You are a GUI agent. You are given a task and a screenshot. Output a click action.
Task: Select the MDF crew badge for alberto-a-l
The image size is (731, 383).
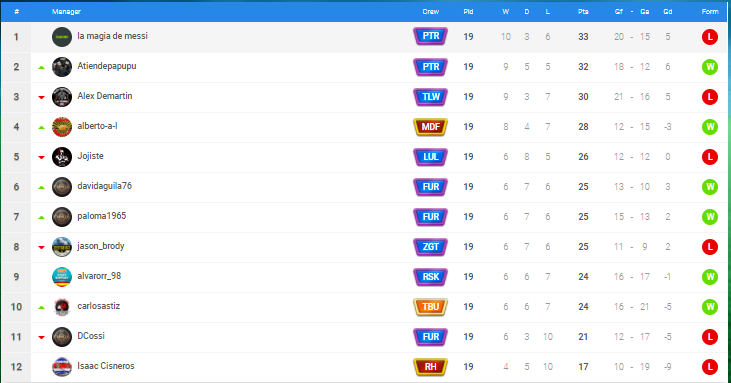pyautogui.click(x=430, y=127)
